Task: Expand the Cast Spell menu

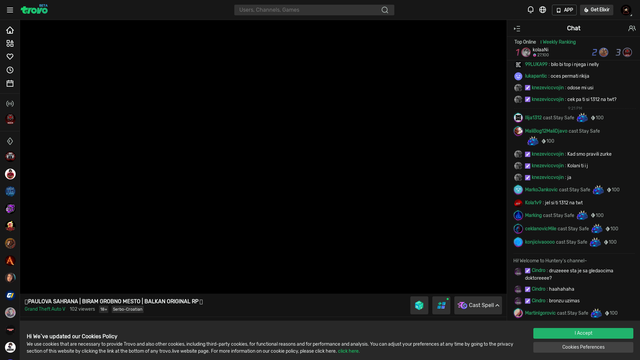Action: [478, 305]
